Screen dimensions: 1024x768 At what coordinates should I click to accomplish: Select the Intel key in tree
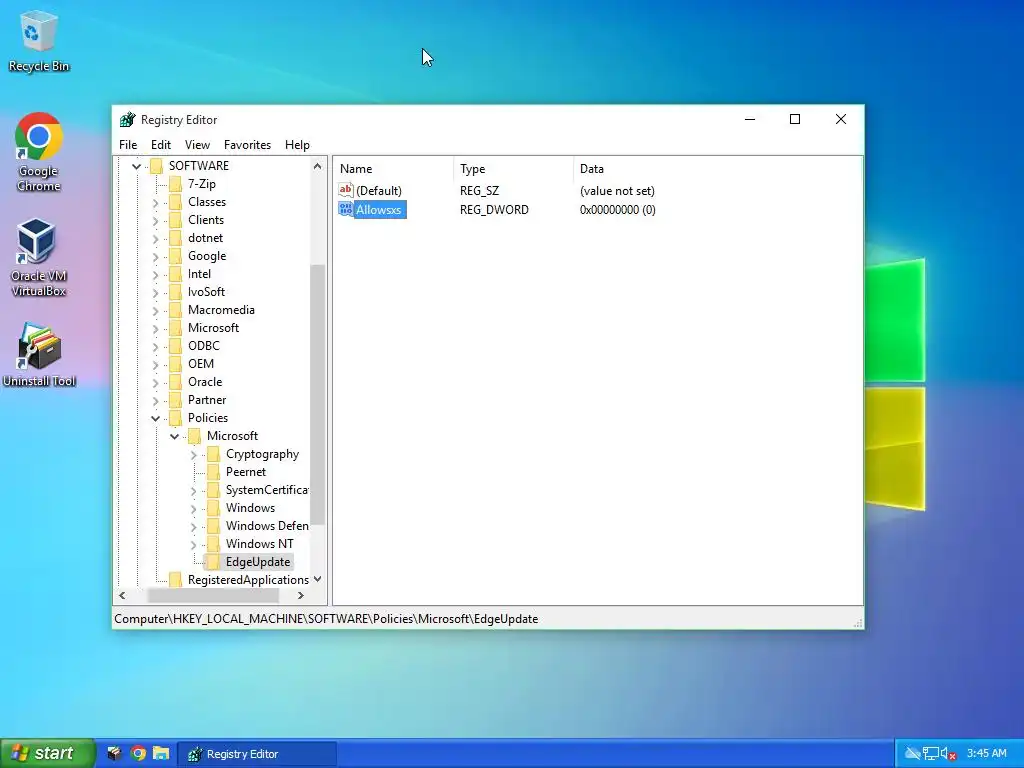[199, 274]
